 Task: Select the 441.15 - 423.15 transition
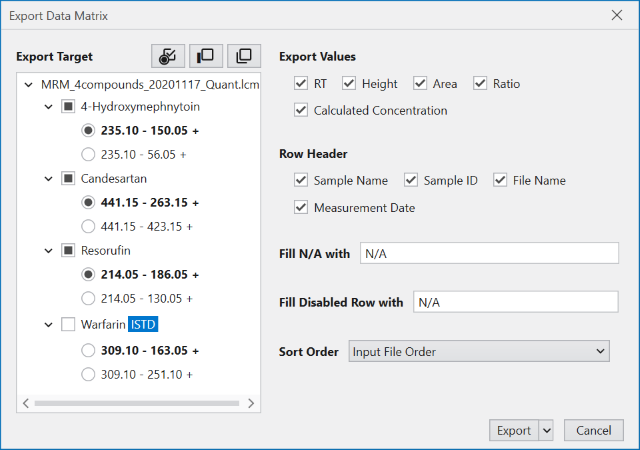tap(88, 227)
